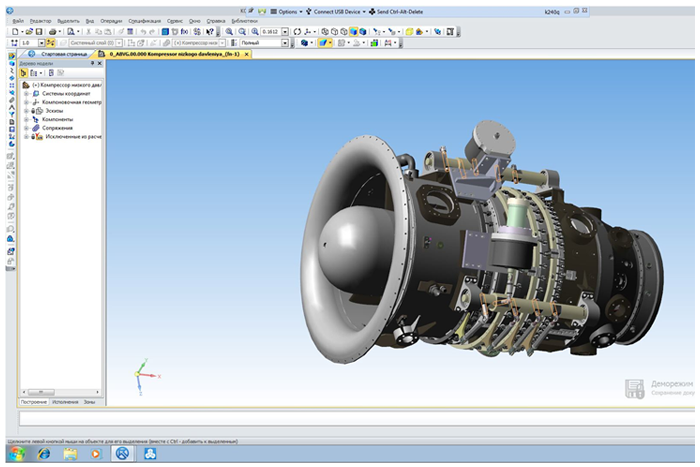Expand the Сопряжения tree node
Image resolution: width=700 pixels, height=467 pixels.
coord(26,128)
